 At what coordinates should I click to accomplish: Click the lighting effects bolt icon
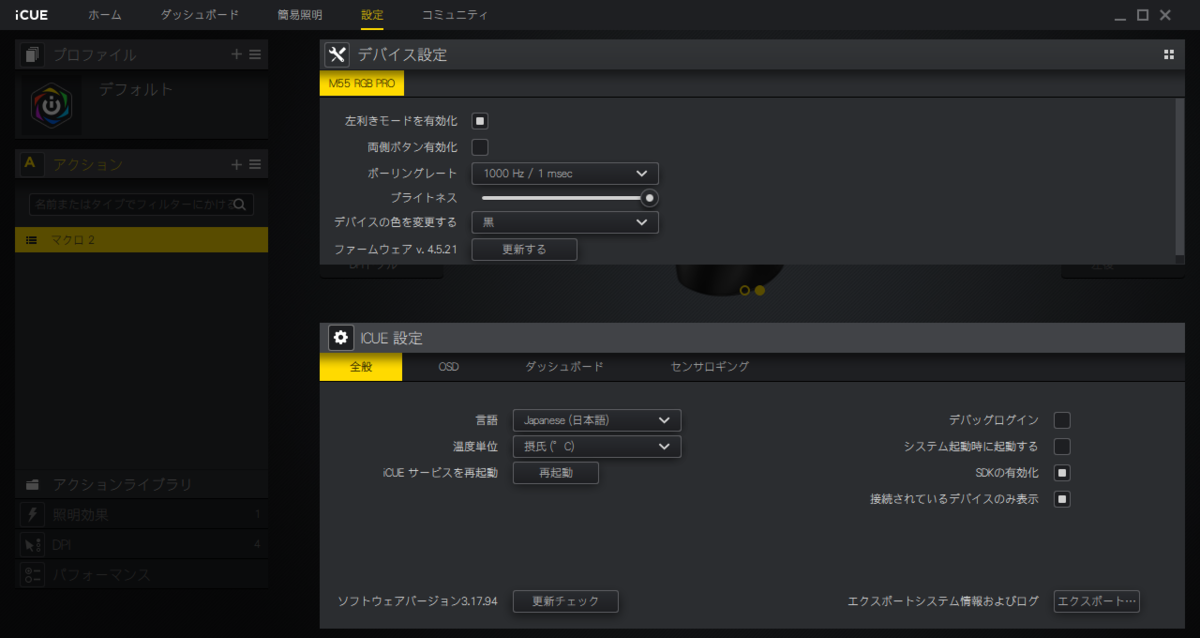coord(32,515)
